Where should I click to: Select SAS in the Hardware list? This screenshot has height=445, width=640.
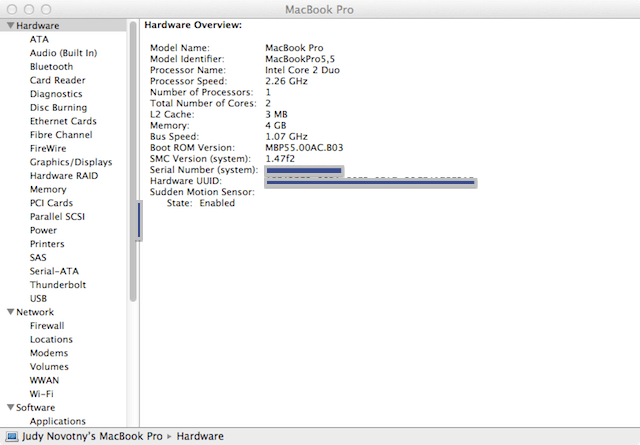tap(38, 258)
